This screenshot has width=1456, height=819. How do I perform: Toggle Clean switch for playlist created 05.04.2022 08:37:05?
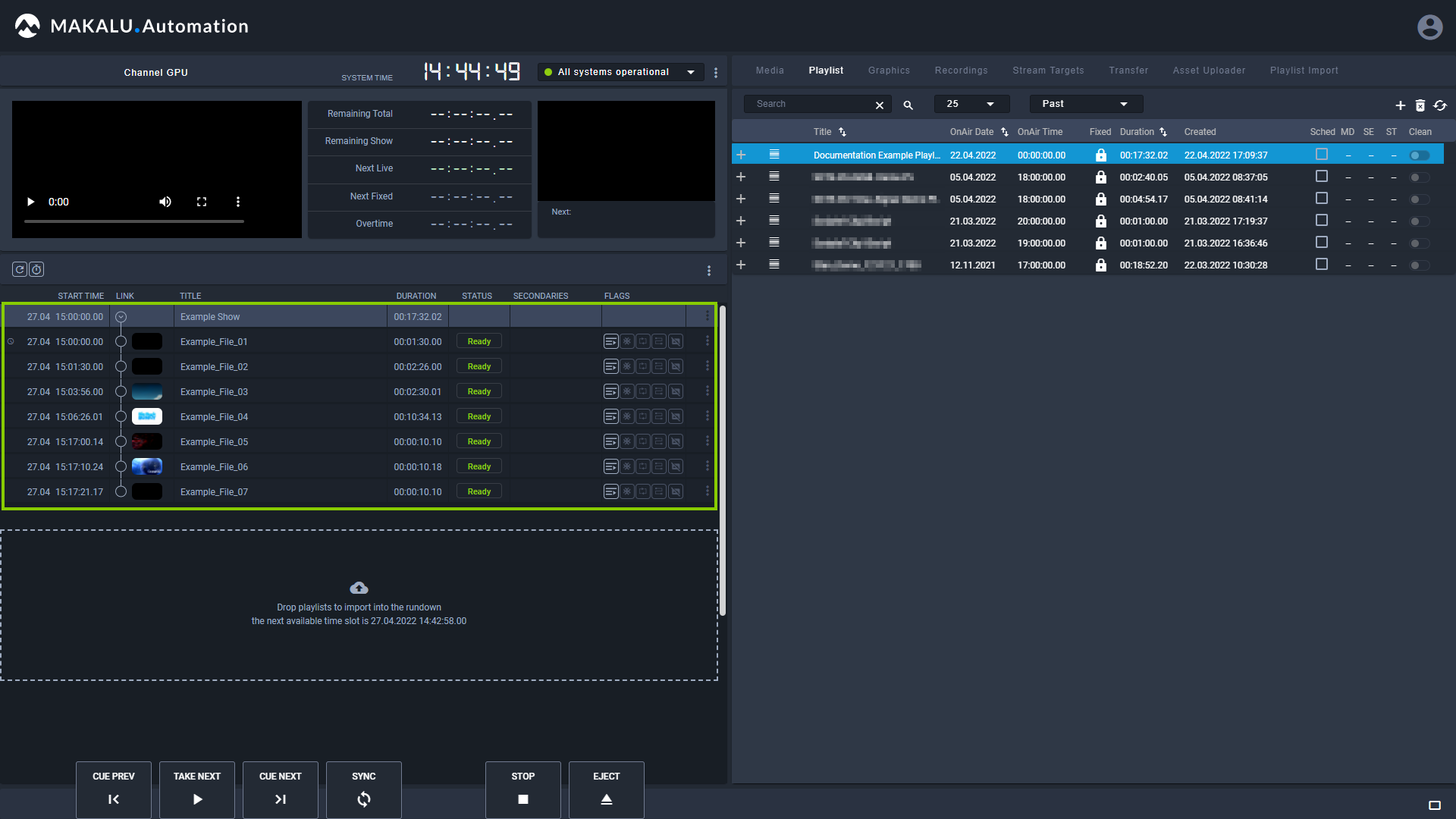[1420, 177]
